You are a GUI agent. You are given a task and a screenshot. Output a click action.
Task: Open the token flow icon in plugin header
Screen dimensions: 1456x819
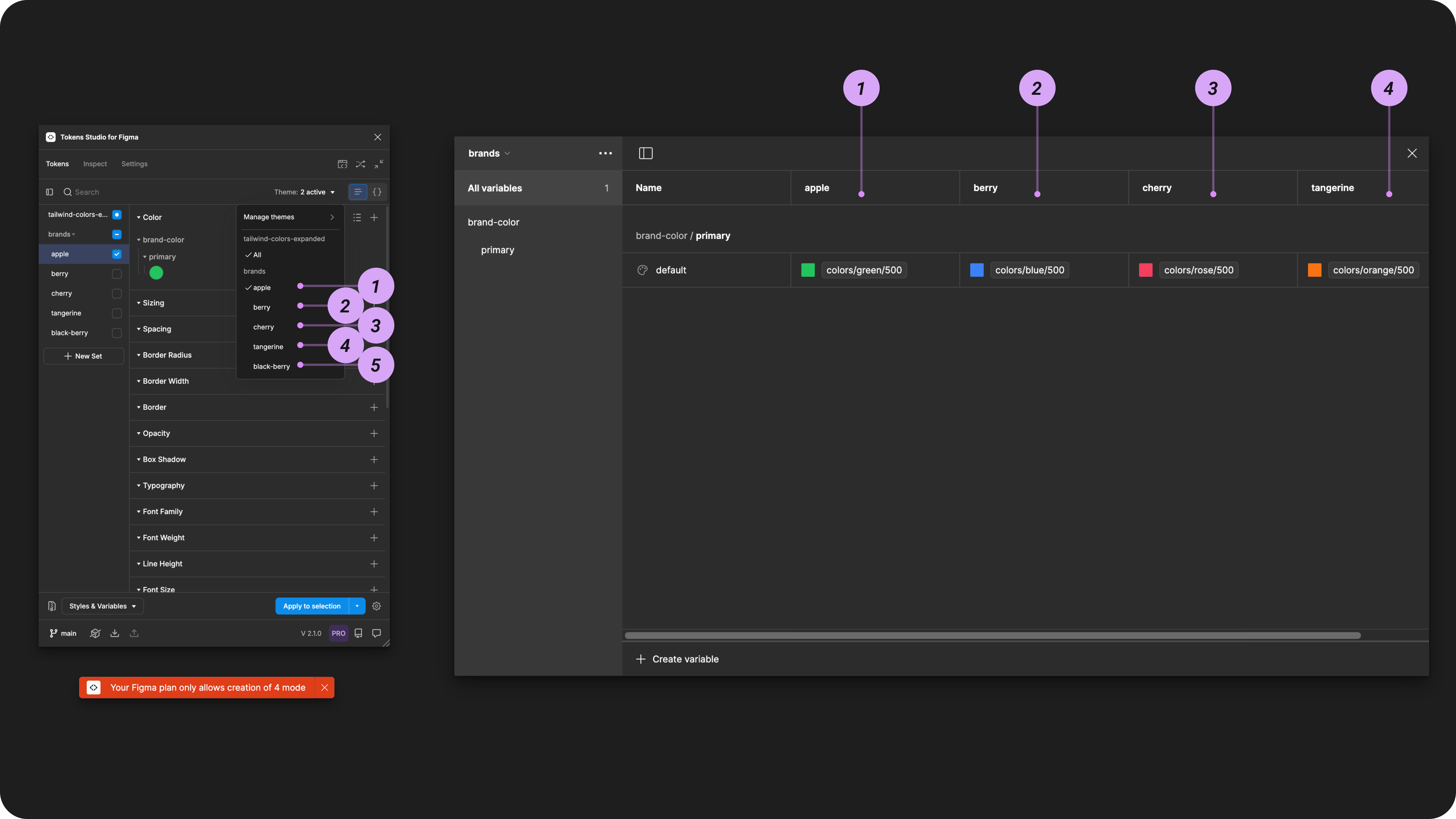(x=342, y=164)
